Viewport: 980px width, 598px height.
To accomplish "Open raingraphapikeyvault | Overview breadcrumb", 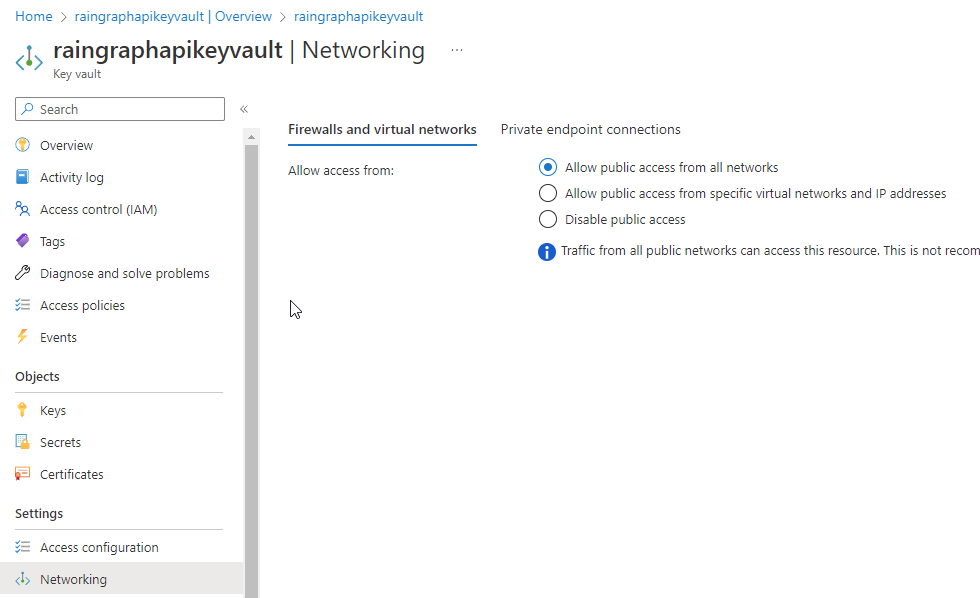I will click(x=173, y=16).
